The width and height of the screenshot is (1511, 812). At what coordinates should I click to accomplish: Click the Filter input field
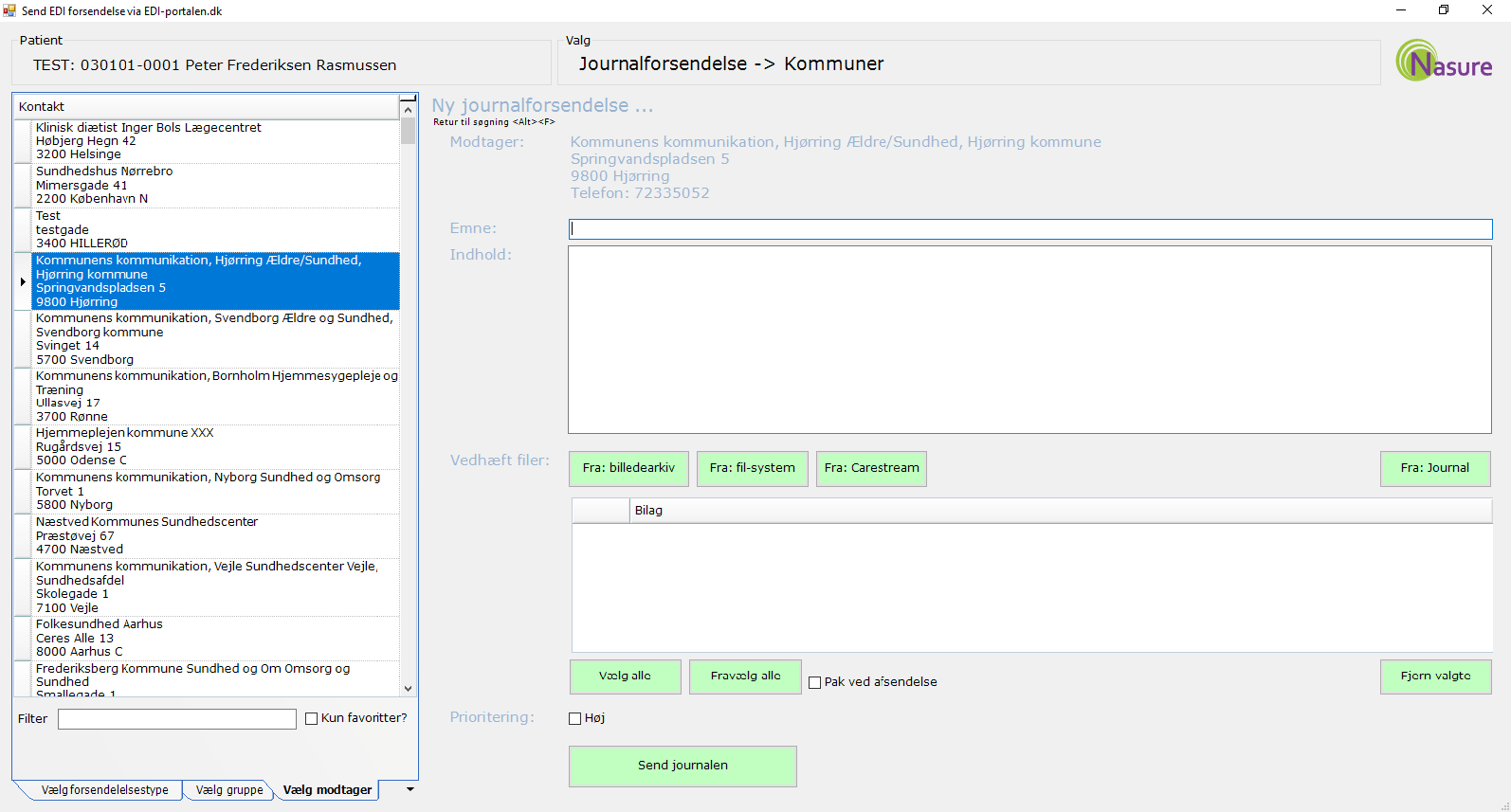click(177, 719)
